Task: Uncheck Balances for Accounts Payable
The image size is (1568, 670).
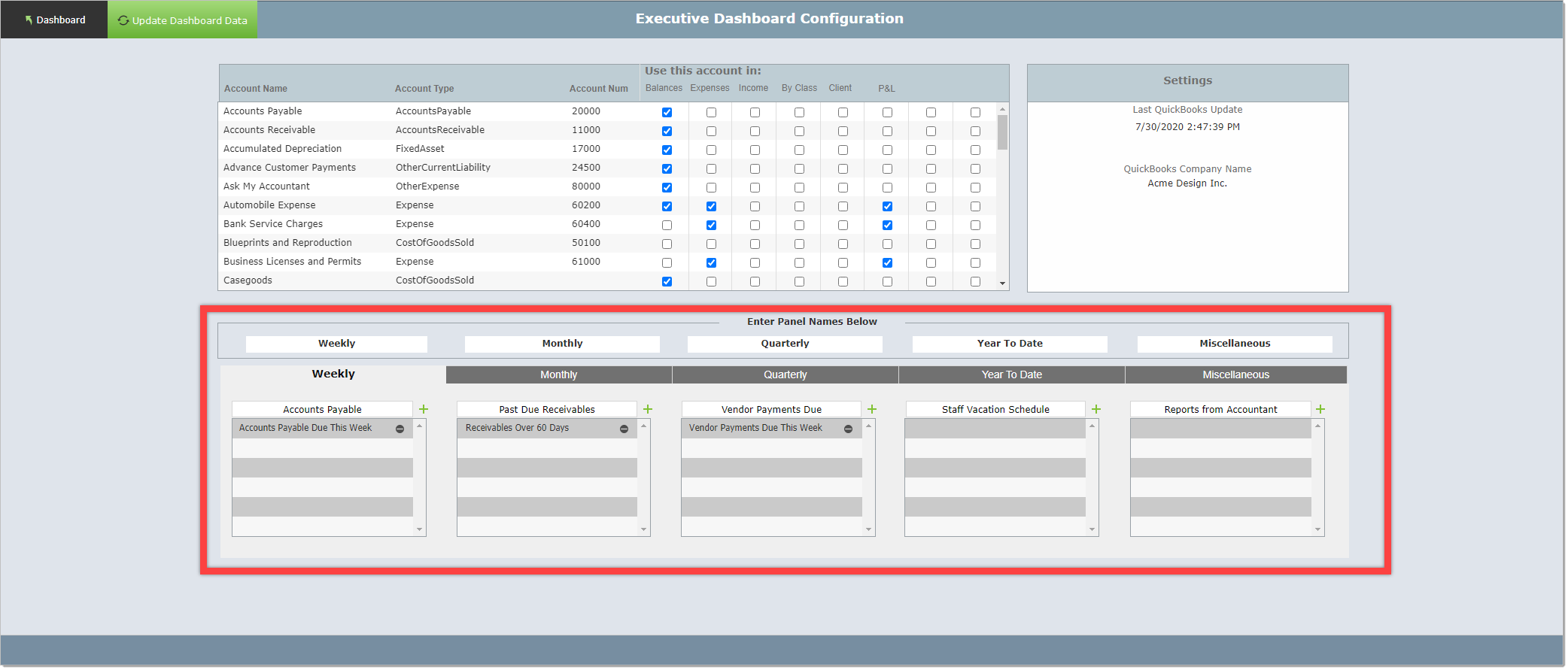Action: pos(667,112)
